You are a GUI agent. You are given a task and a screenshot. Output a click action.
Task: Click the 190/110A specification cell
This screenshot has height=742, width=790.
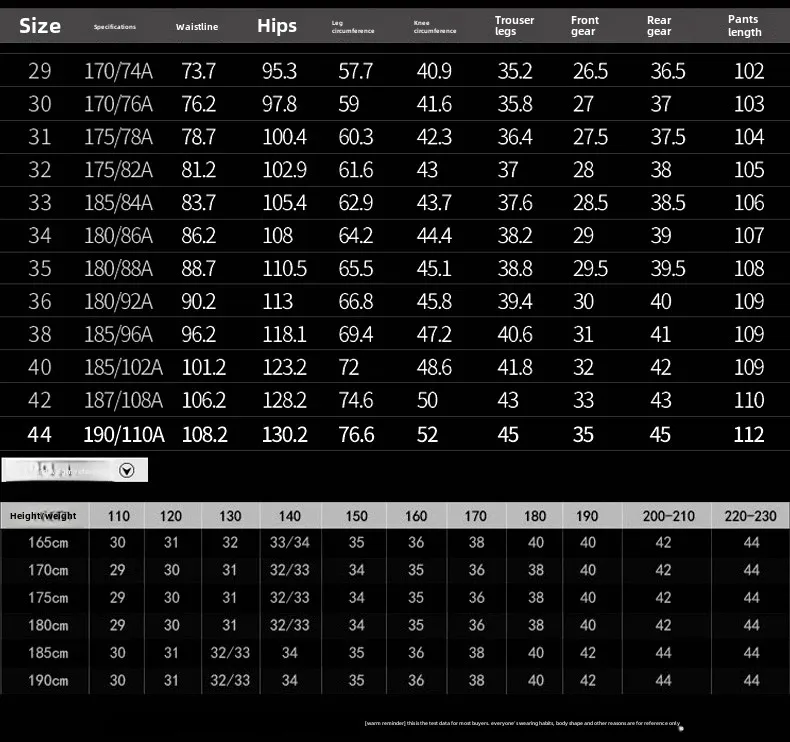[x=124, y=434]
